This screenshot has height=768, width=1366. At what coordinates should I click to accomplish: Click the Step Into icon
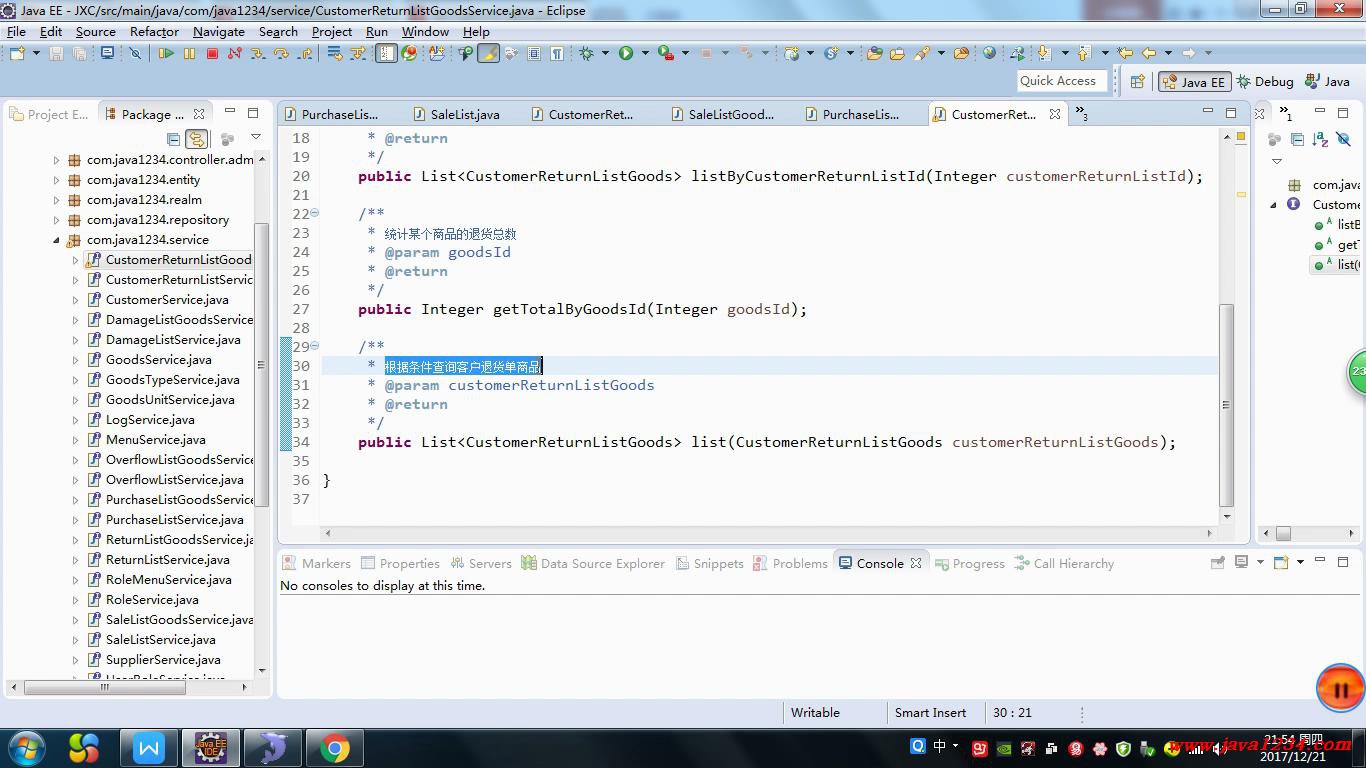click(x=257, y=53)
